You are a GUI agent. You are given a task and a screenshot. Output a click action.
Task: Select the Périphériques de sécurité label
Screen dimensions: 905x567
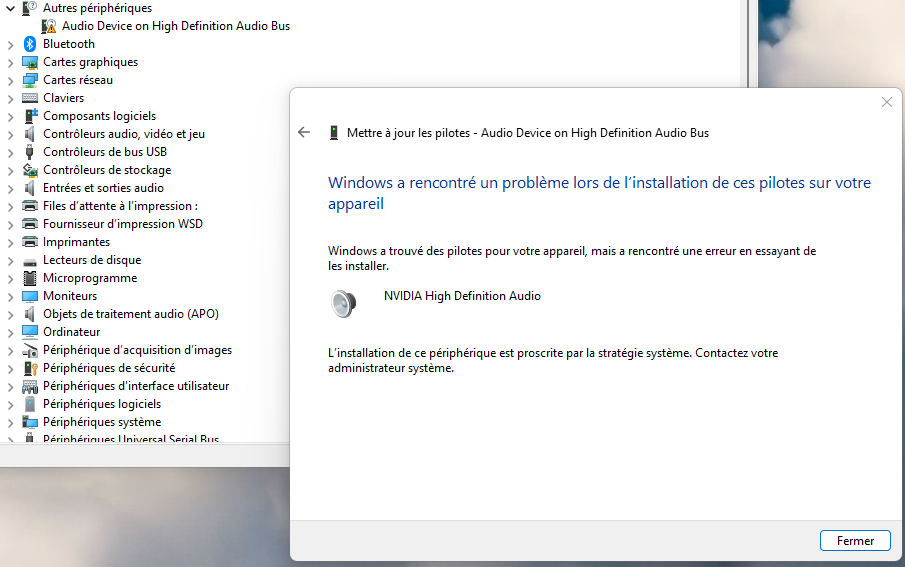[x=109, y=368]
